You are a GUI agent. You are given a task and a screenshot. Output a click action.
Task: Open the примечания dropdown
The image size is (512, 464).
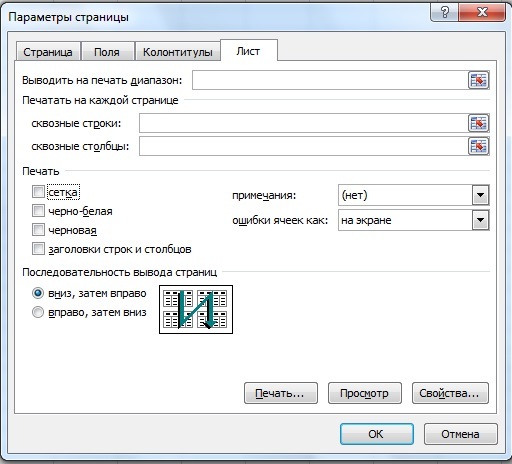tap(480, 195)
